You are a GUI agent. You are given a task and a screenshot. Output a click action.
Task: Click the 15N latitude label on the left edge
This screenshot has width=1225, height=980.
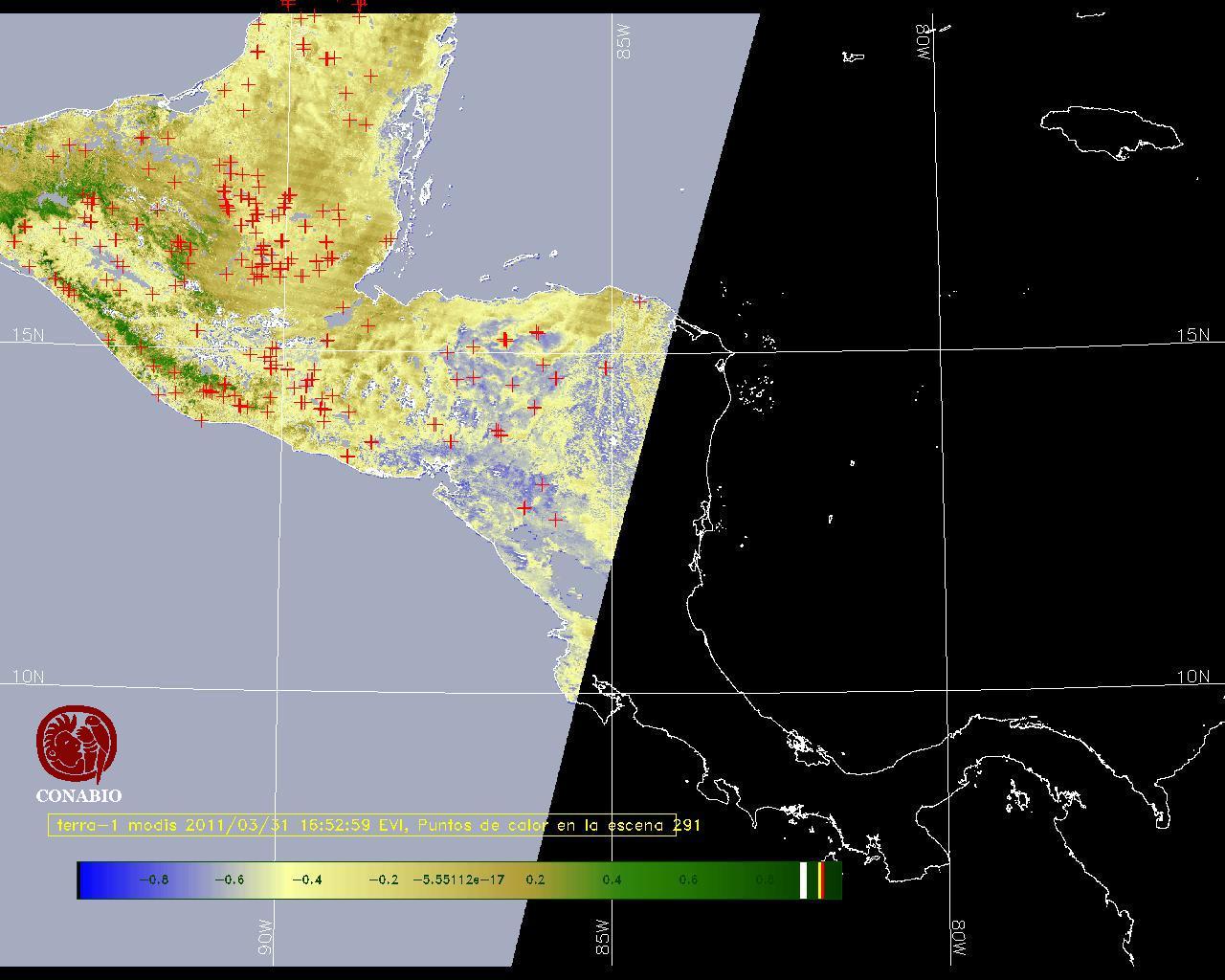(x=28, y=335)
